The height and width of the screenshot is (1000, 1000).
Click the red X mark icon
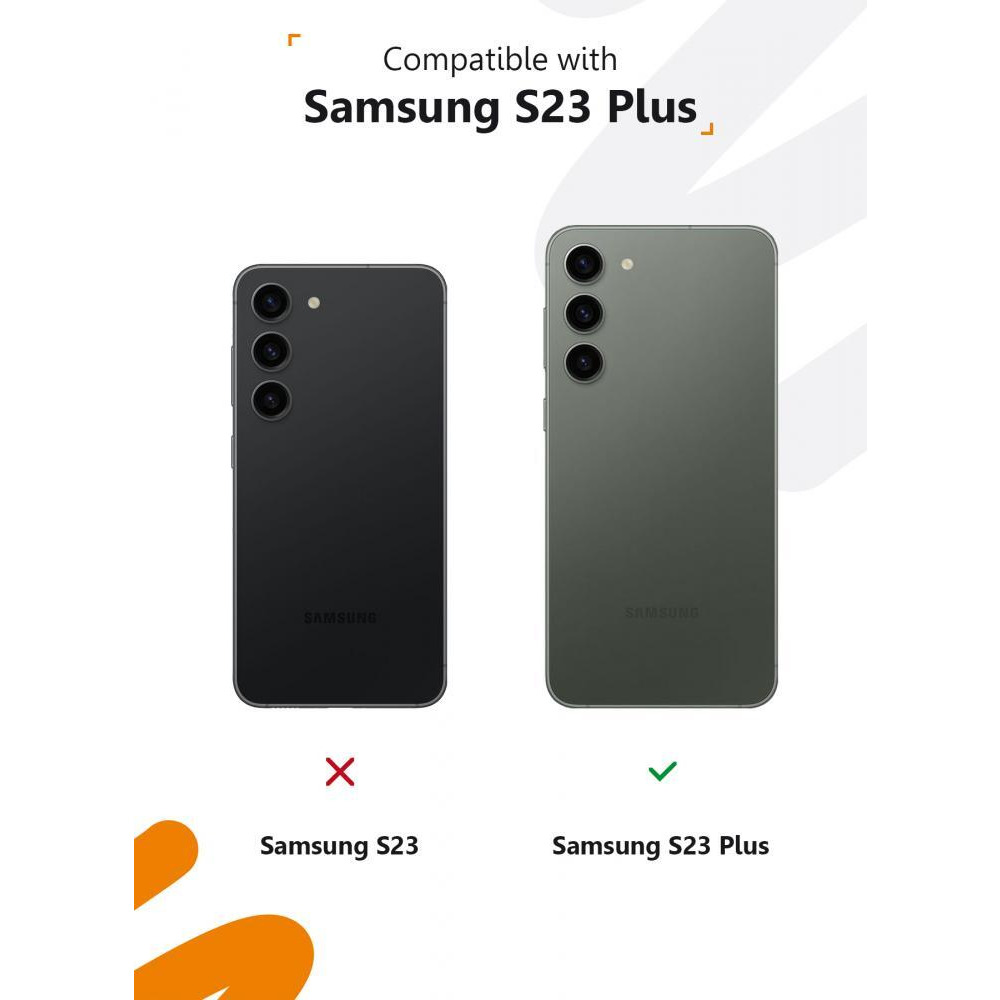[x=340, y=772]
